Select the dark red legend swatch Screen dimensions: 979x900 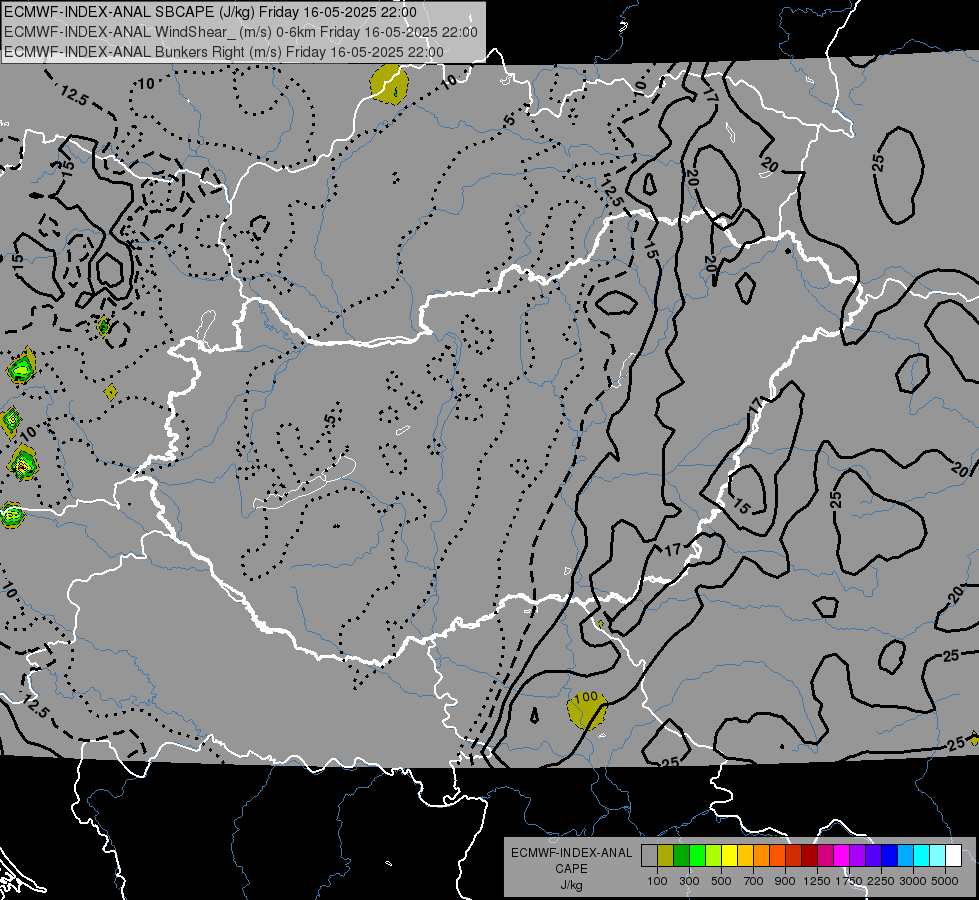coord(810,856)
